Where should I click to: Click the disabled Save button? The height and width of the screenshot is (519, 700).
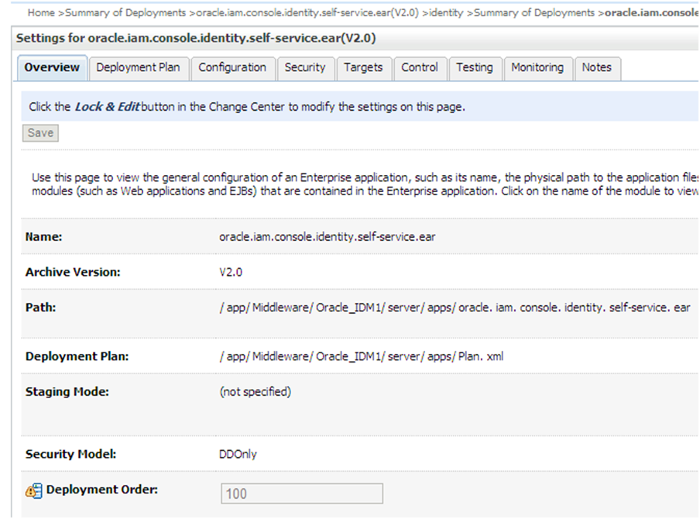[40, 133]
